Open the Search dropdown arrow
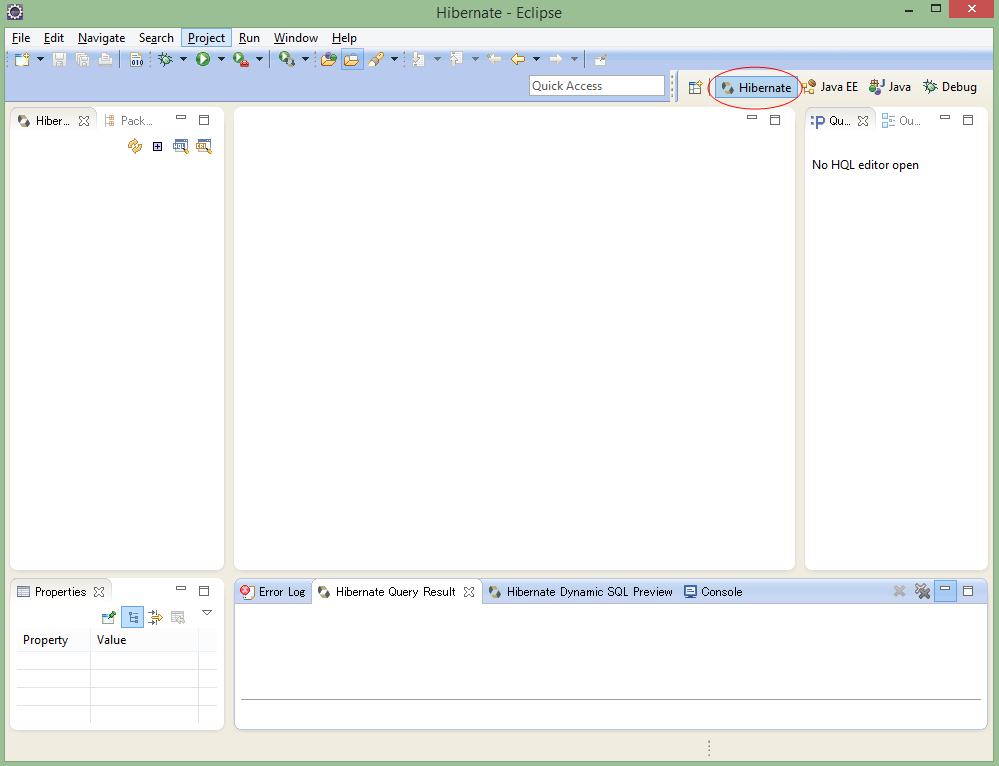The width and height of the screenshot is (999, 766). (x=394, y=59)
